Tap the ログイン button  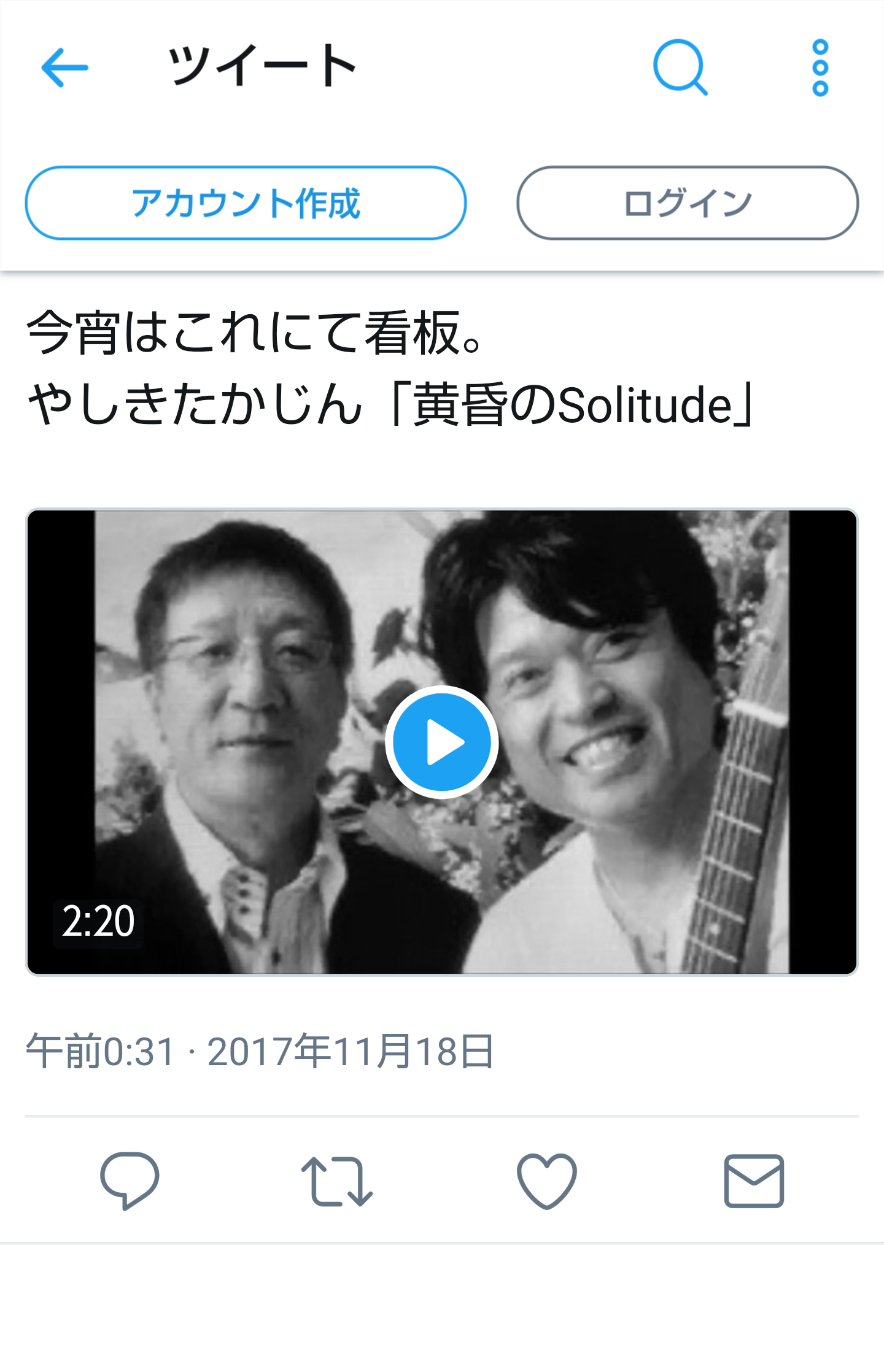coord(688,203)
